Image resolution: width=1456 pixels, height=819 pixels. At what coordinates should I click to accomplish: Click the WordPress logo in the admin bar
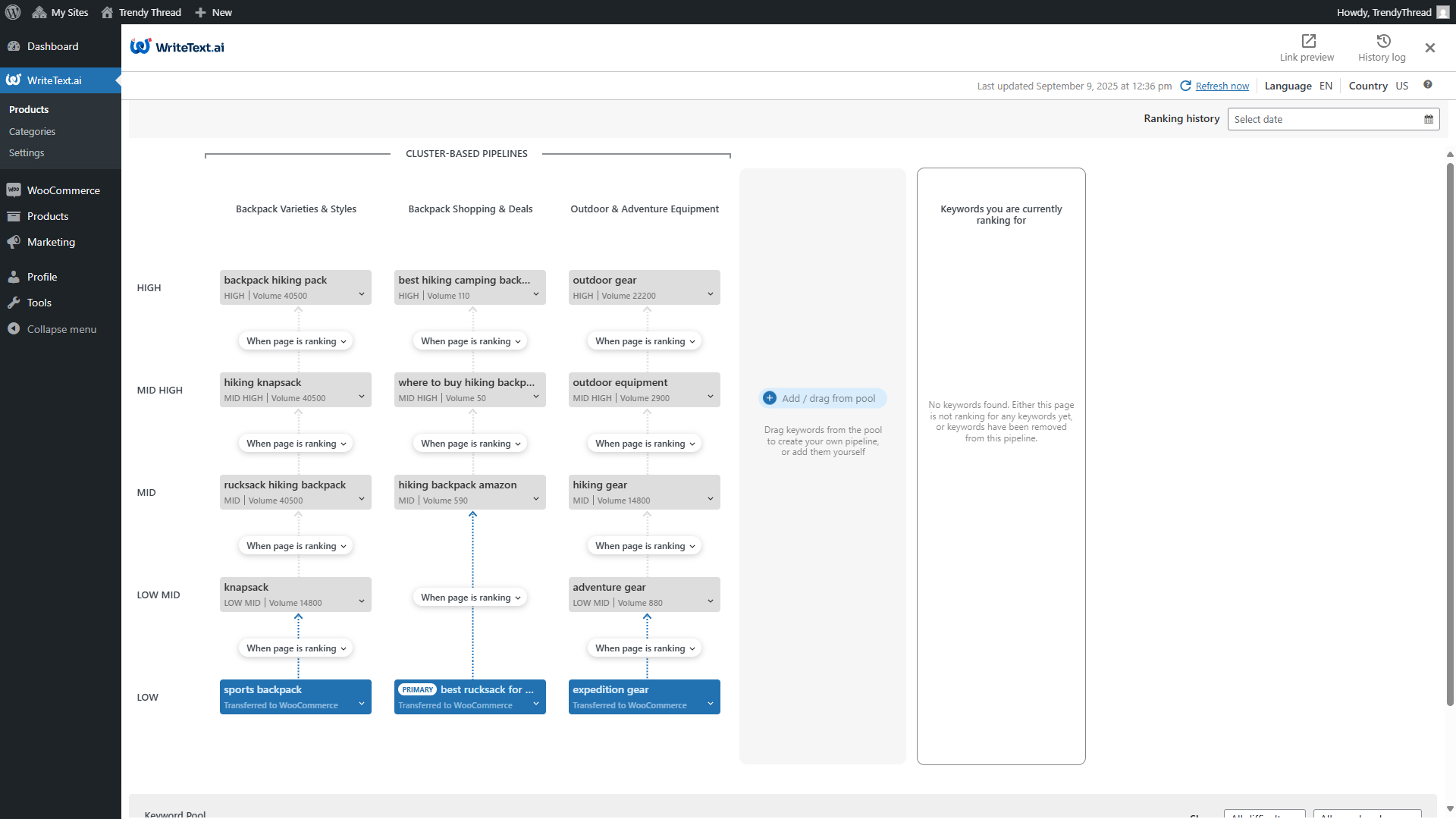click(12, 12)
